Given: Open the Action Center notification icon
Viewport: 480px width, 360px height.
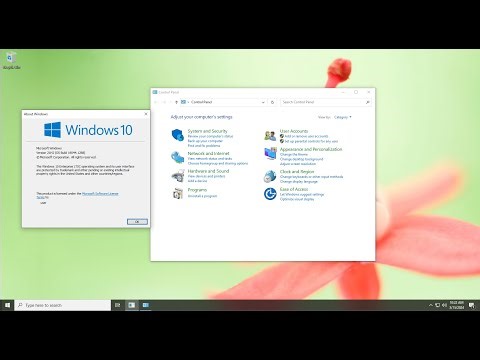Looking at the screenshot, I should click(472, 305).
